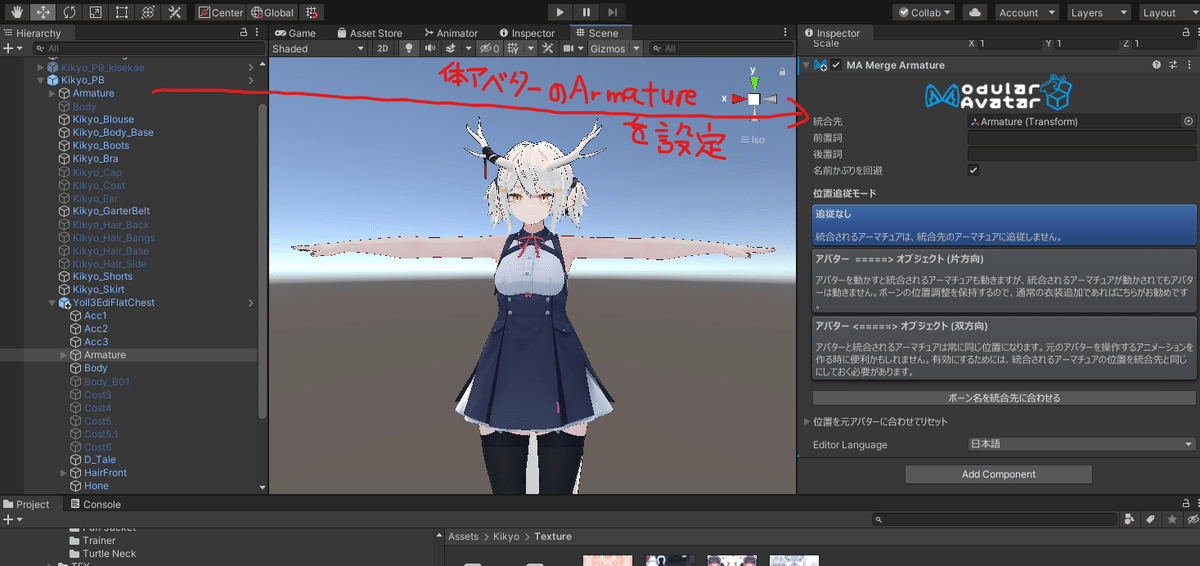Switch to the Animator tab
This screenshot has width=1200, height=566.
click(450, 33)
